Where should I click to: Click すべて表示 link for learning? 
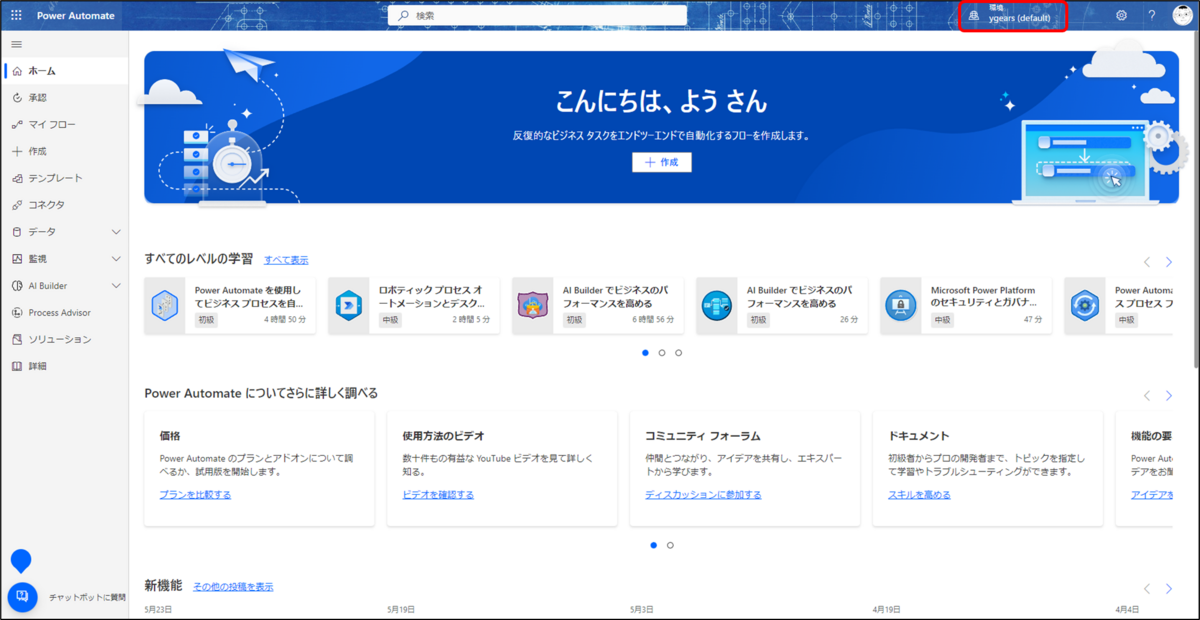[x=286, y=260]
